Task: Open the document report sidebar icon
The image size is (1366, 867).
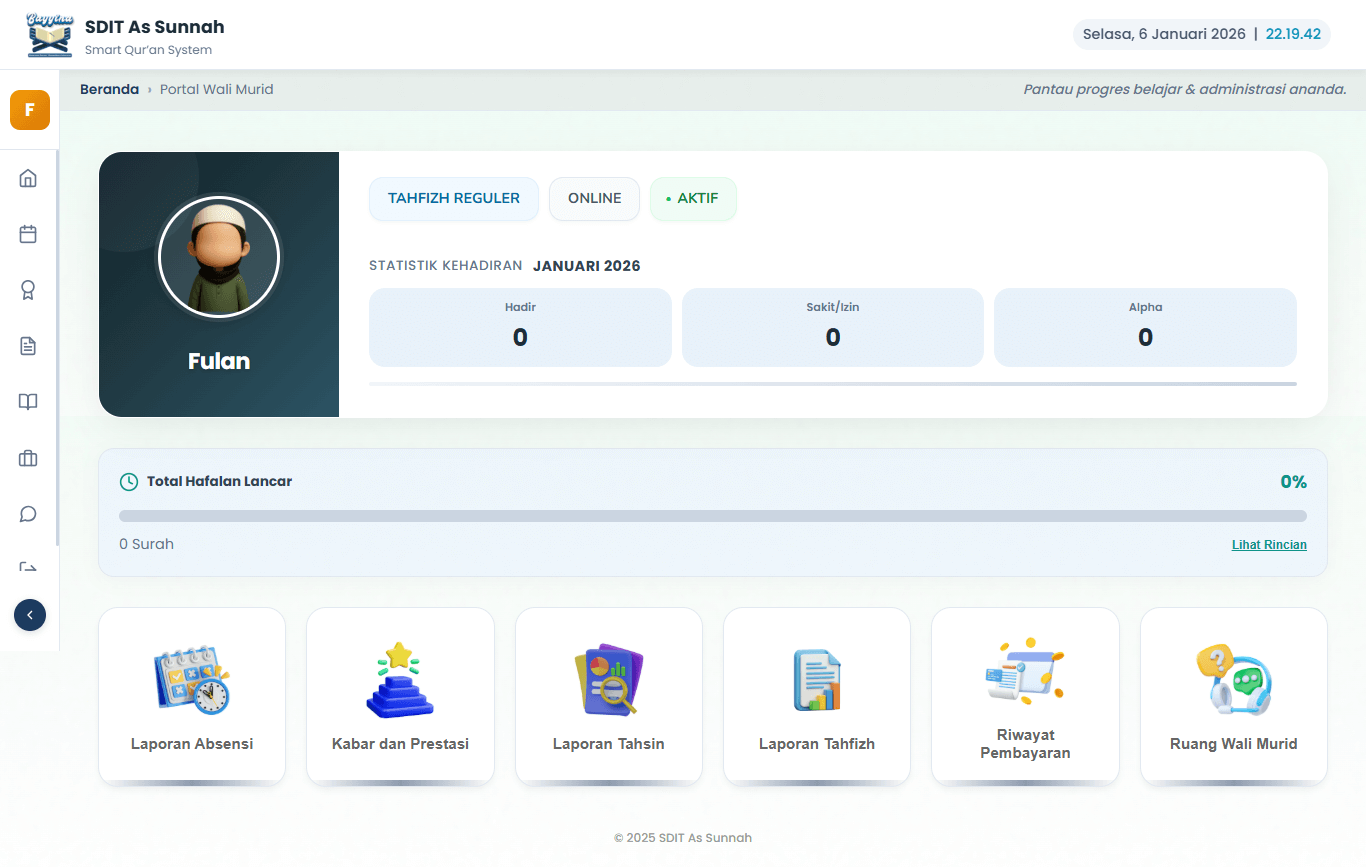Action: tap(28, 346)
